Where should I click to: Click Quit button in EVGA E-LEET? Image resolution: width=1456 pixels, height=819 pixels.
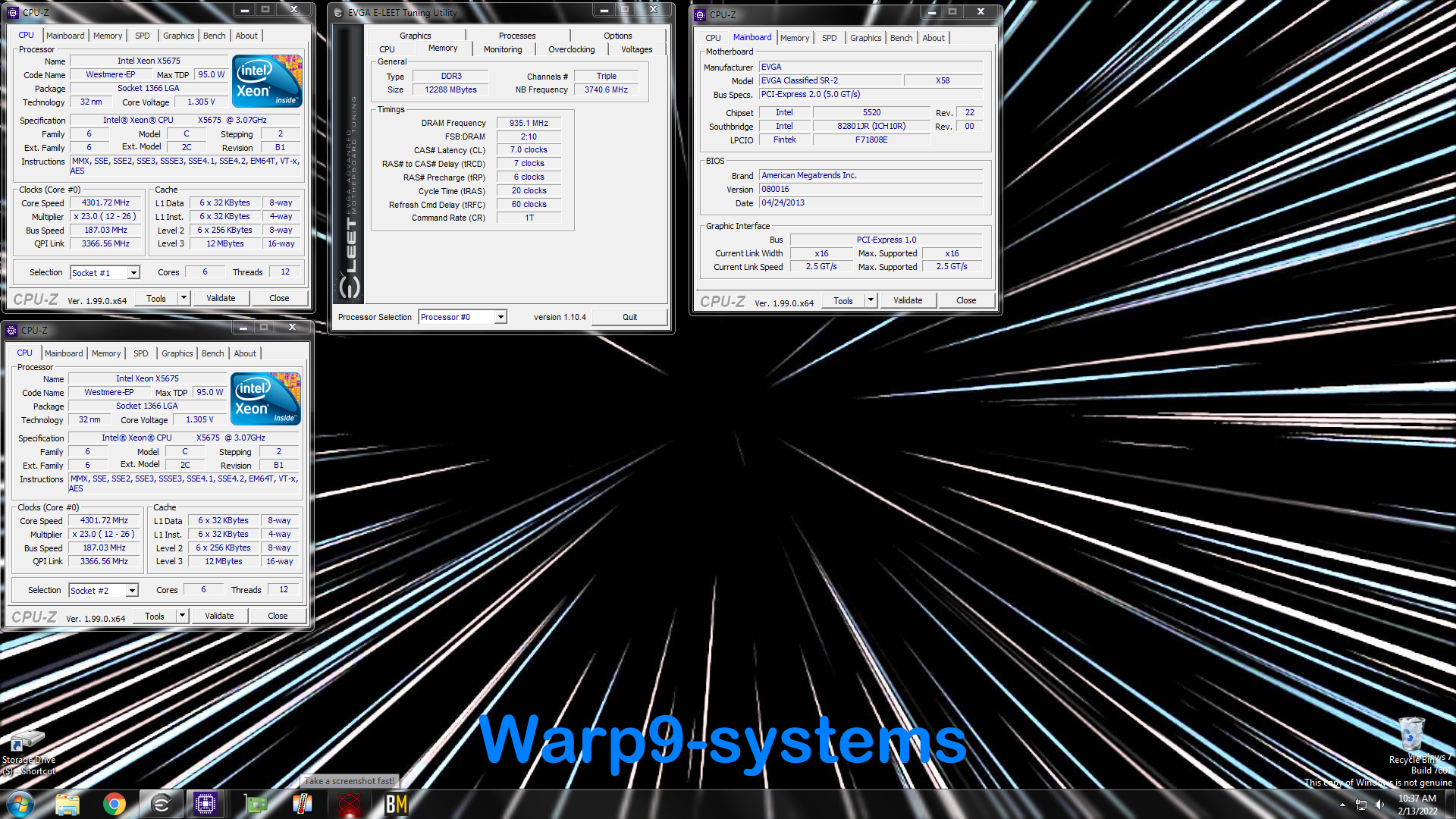click(x=630, y=317)
